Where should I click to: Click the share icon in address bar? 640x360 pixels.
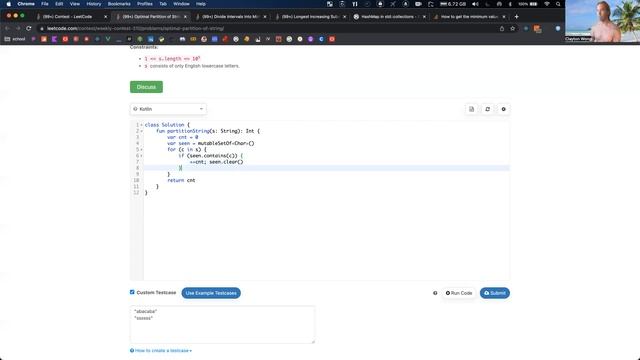tap(502, 29)
